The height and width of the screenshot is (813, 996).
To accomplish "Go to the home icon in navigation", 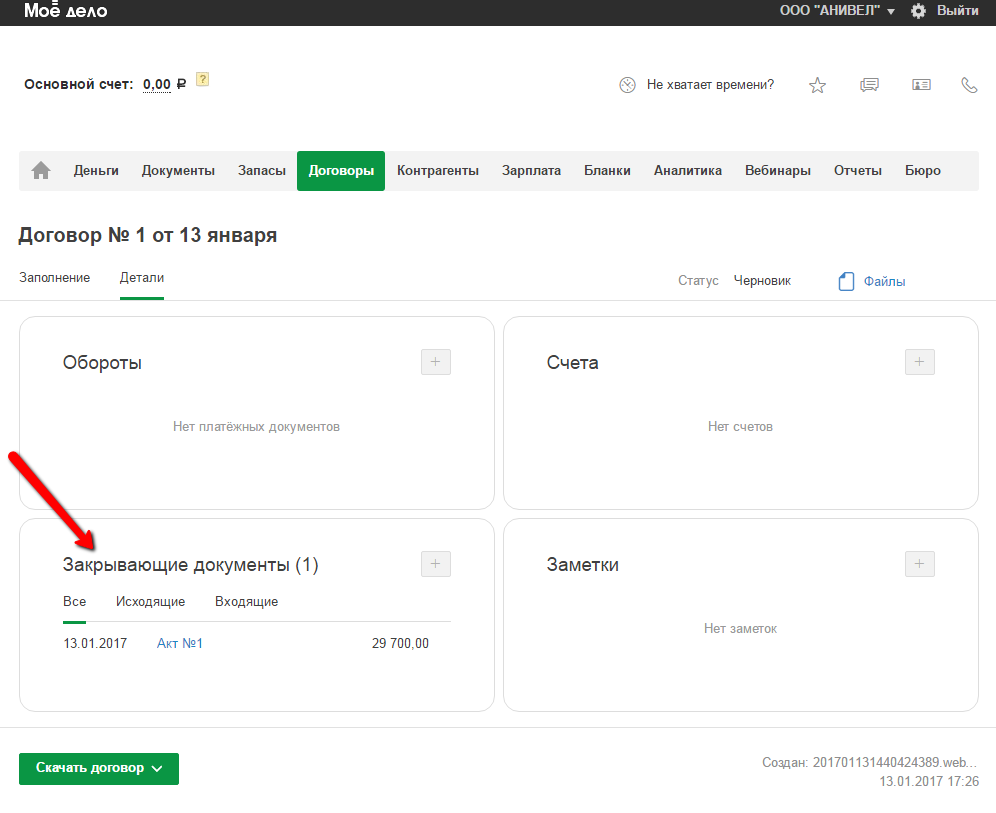I will point(41,171).
